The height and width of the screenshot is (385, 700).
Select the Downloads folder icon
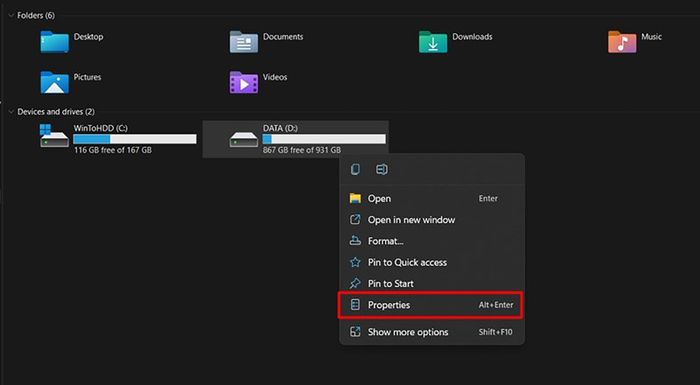click(433, 42)
